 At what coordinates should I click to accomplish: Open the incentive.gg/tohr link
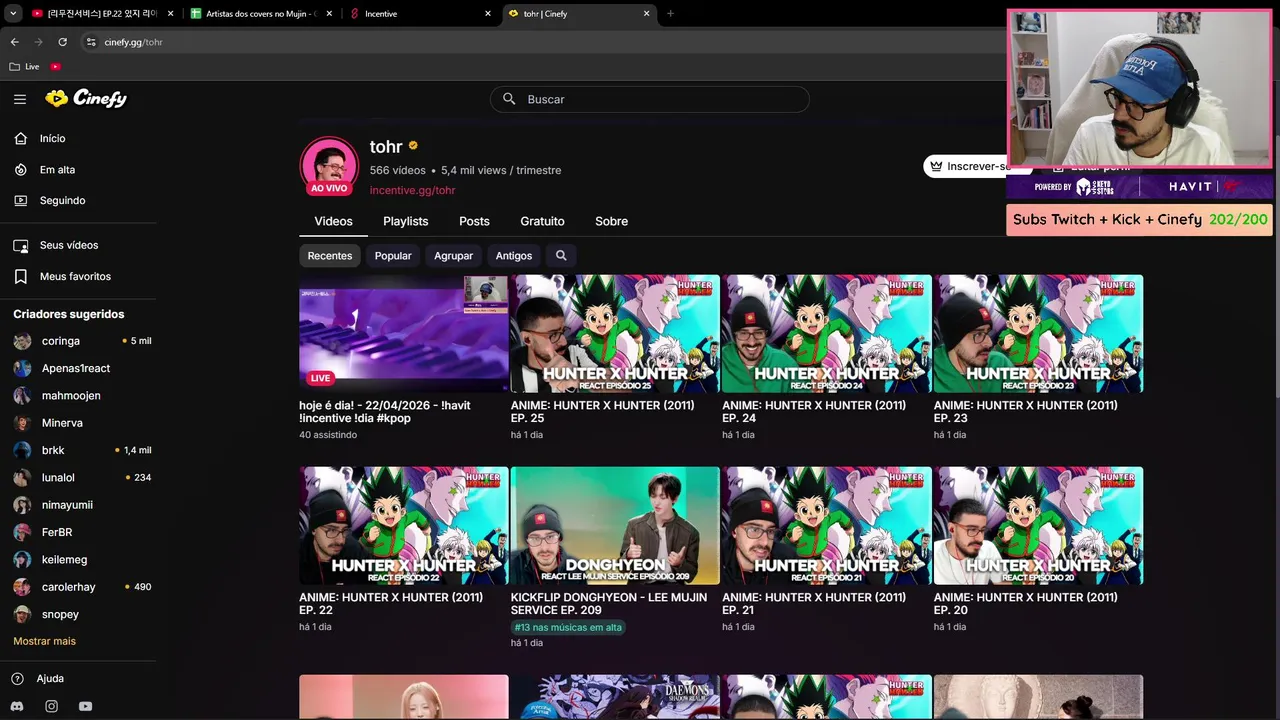(x=412, y=190)
